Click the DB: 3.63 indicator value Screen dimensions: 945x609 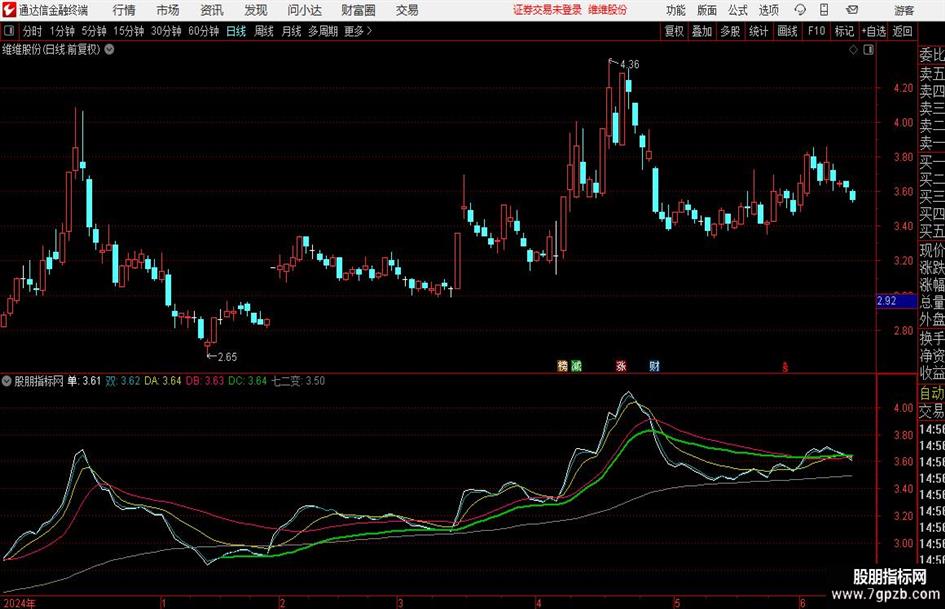205,380
